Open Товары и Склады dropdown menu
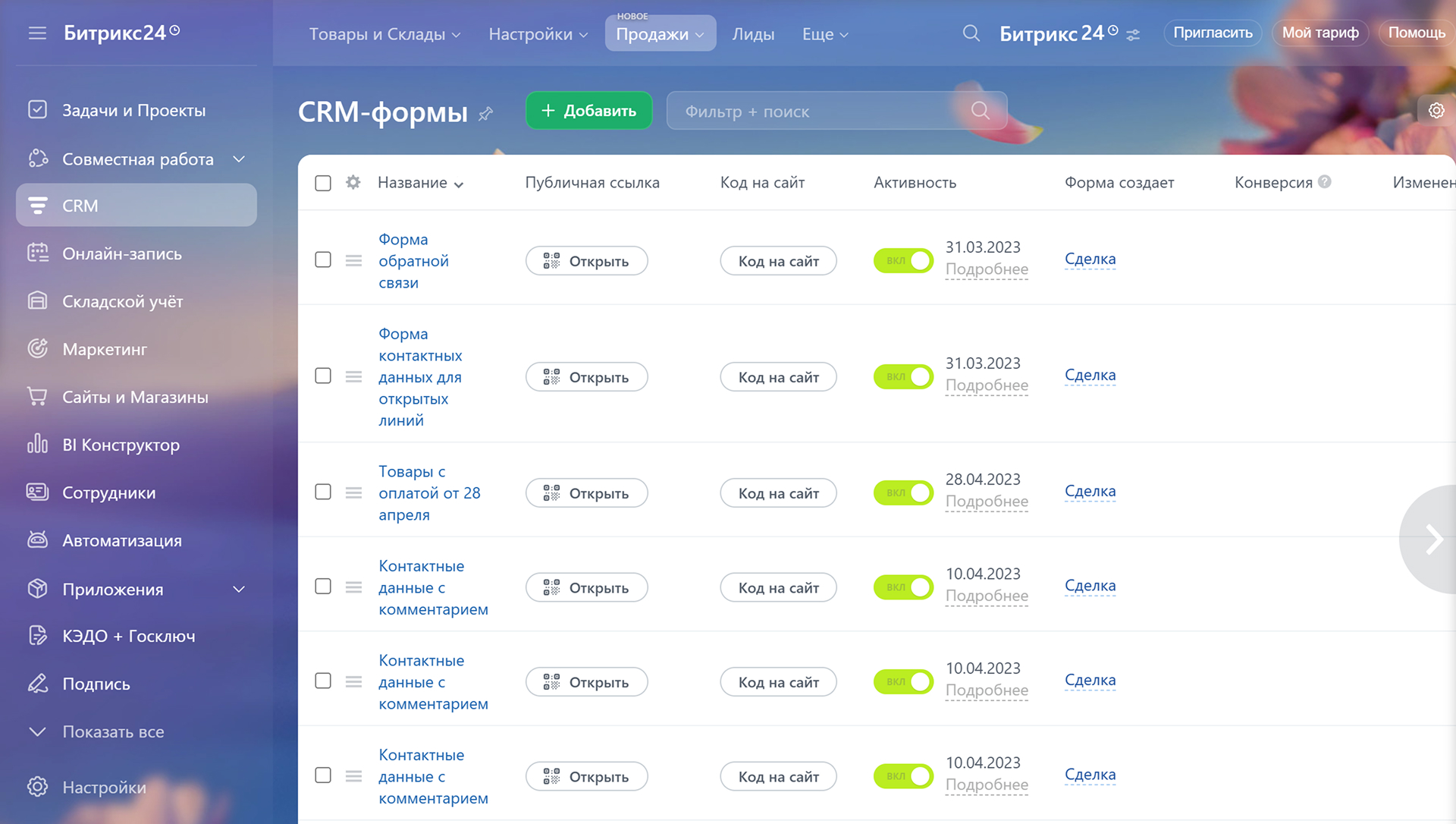This screenshot has width=1456, height=824. coord(384,34)
